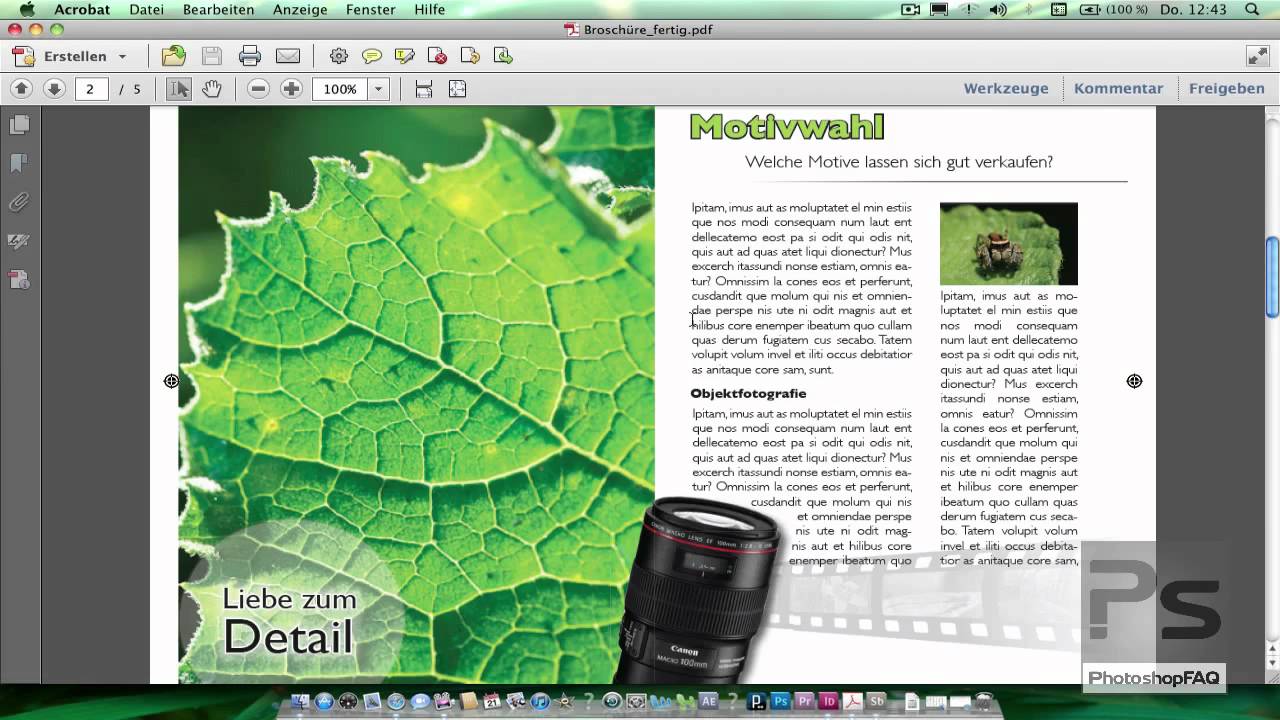Toggle fit one full page icon
Image resolution: width=1280 pixels, height=720 pixels.
(x=457, y=89)
